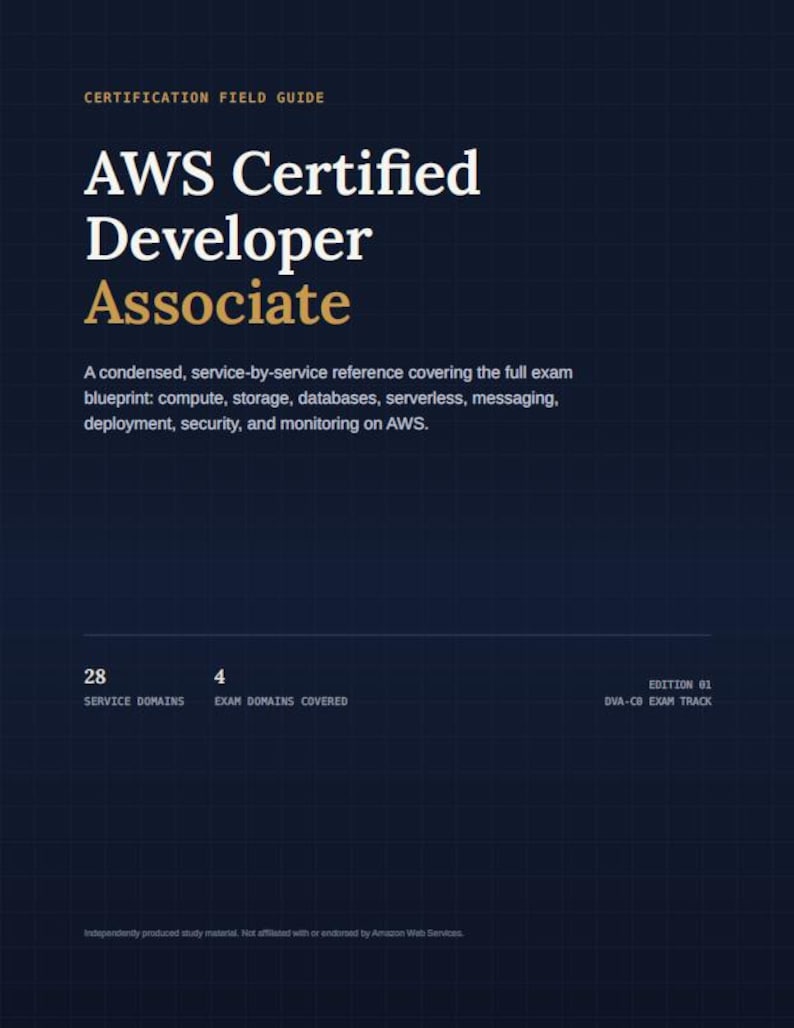Viewport: 794px width, 1028px height.
Task: Click the number '4' statistic
Action: (220, 676)
